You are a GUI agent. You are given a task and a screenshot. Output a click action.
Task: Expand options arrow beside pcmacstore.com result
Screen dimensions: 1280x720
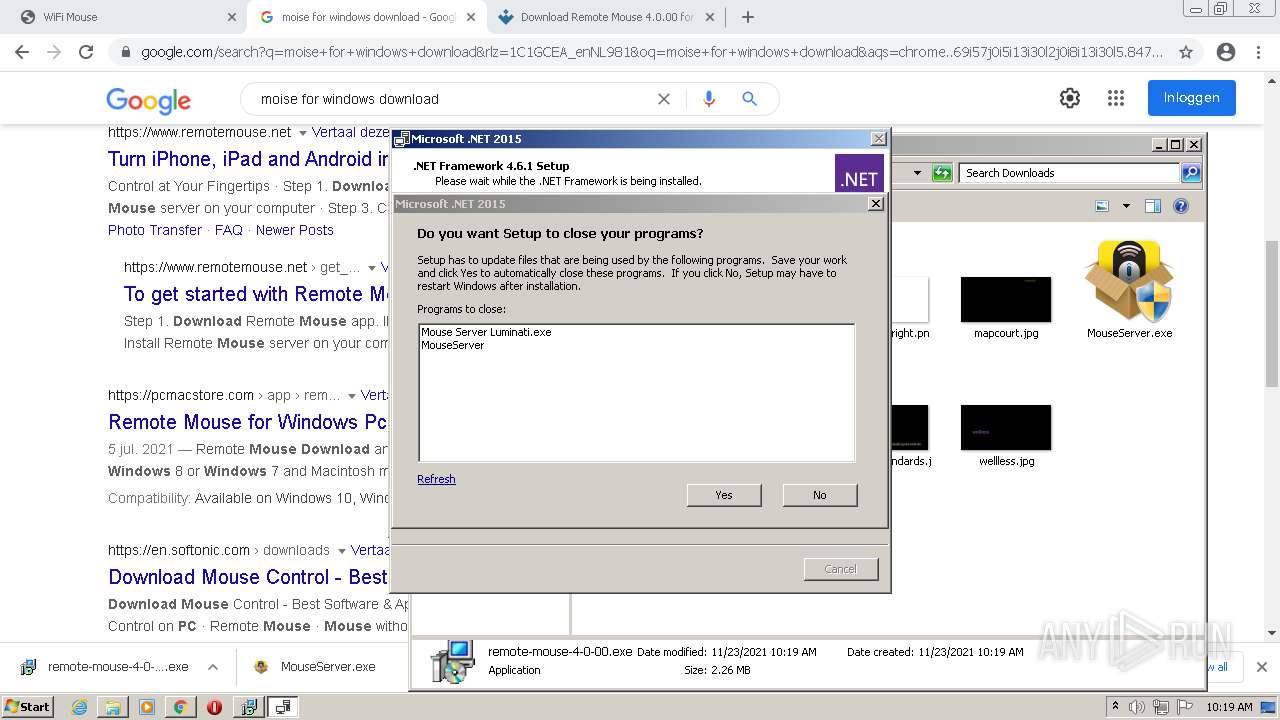coord(351,396)
